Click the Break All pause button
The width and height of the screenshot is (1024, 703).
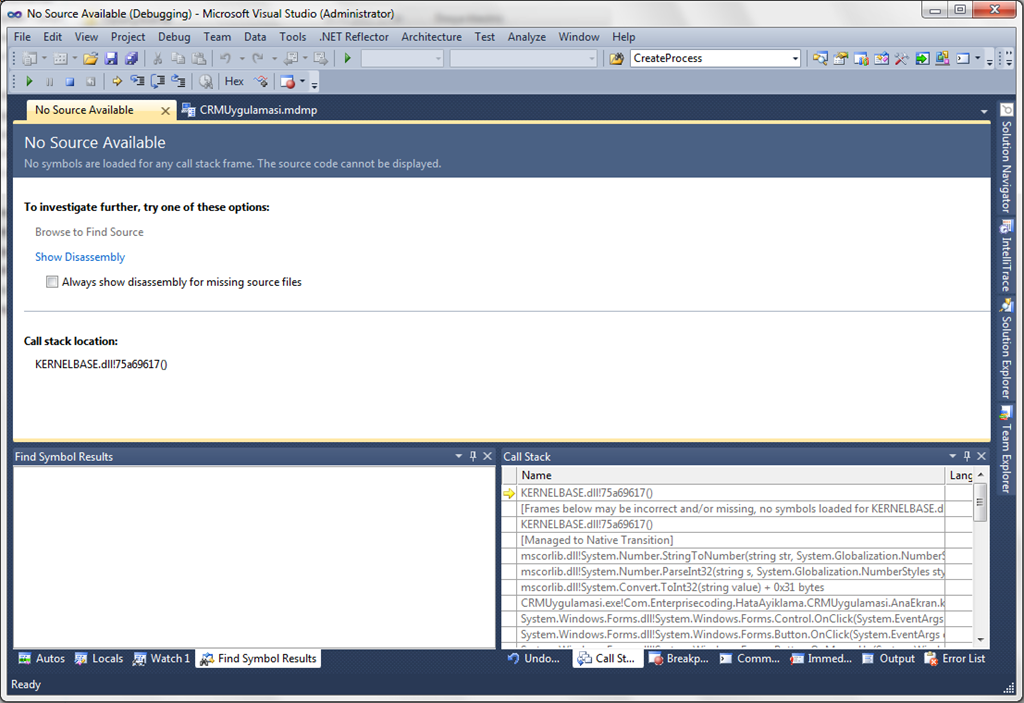click(50, 82)
